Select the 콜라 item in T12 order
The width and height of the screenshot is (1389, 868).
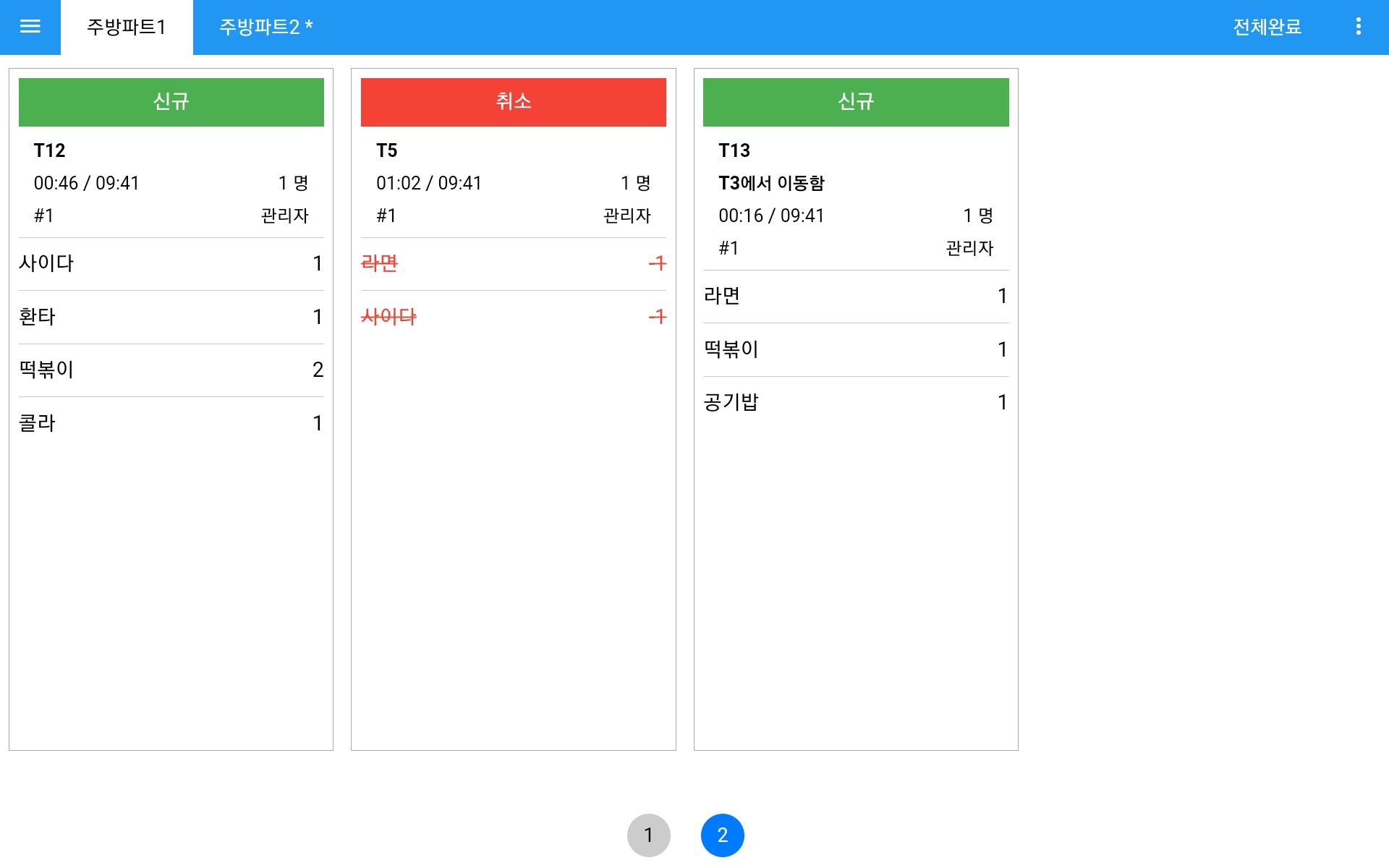click(x=171, y=423)
